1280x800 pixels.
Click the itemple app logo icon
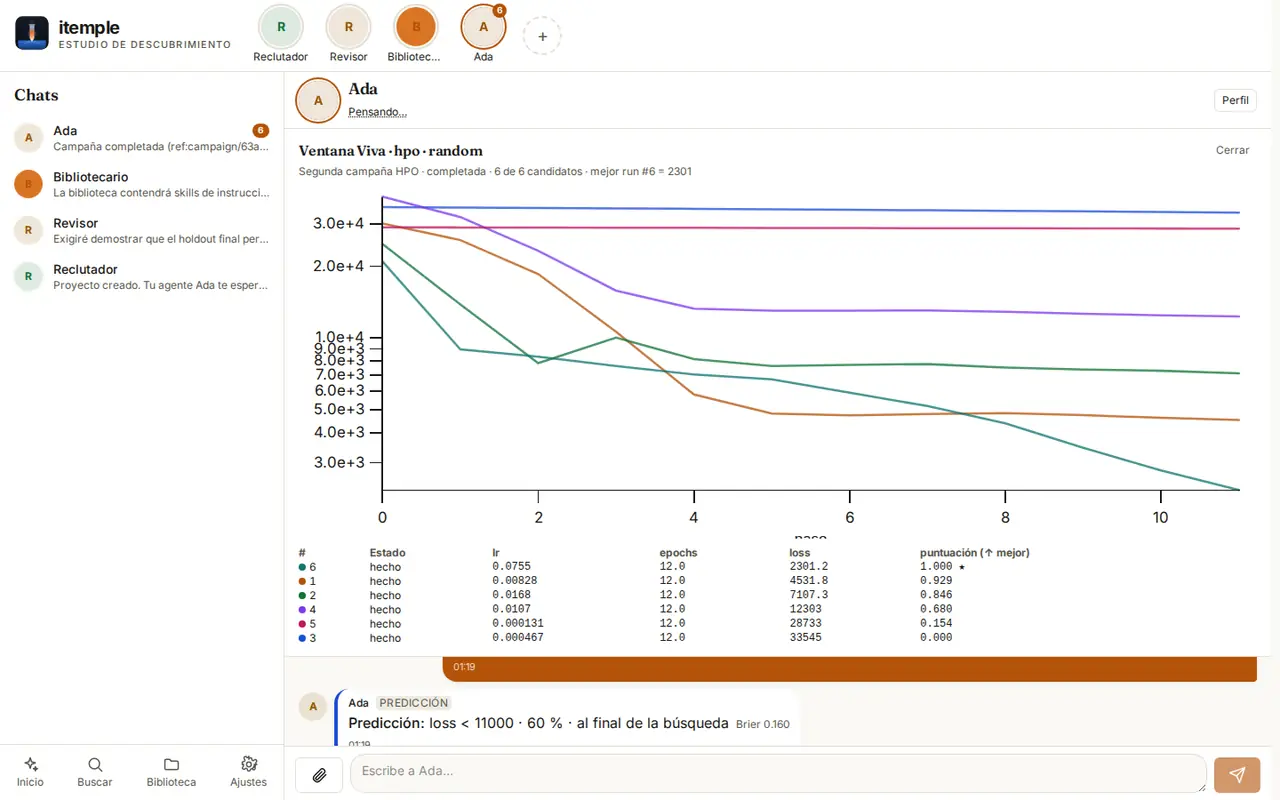point(32,33)
